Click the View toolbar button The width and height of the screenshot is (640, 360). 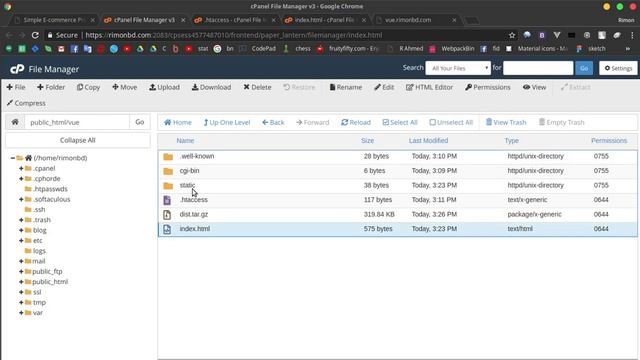pyautogui.click(x=534, y=87)
